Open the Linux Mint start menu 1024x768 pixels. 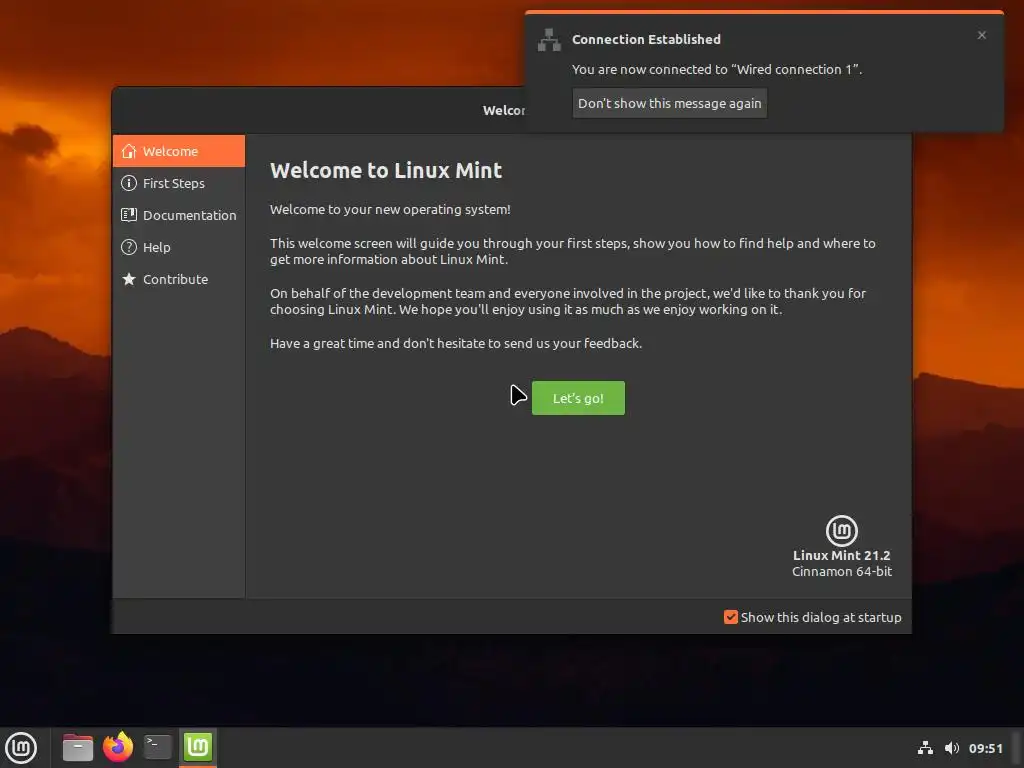pos(21,747)
